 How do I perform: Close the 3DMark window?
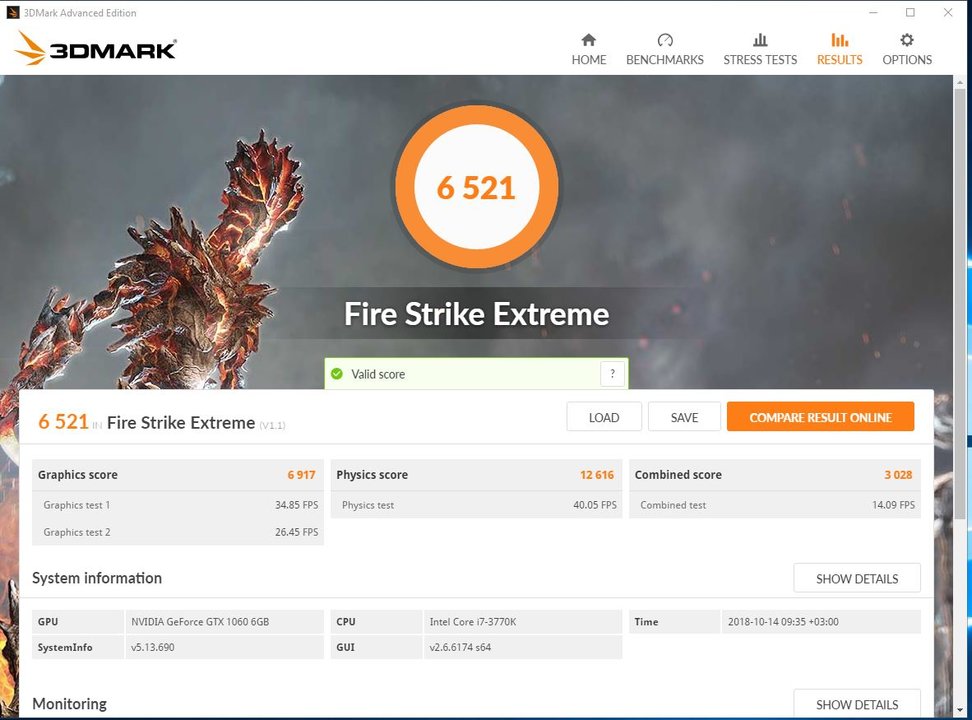click(x=948, y=12)
